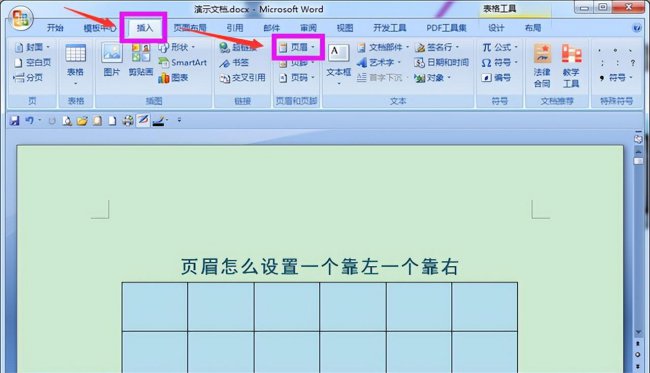Viewport: 650px width, 373px height.
Task: Open the 文档部件 quick parts dropdown
Action: (407, 47)
